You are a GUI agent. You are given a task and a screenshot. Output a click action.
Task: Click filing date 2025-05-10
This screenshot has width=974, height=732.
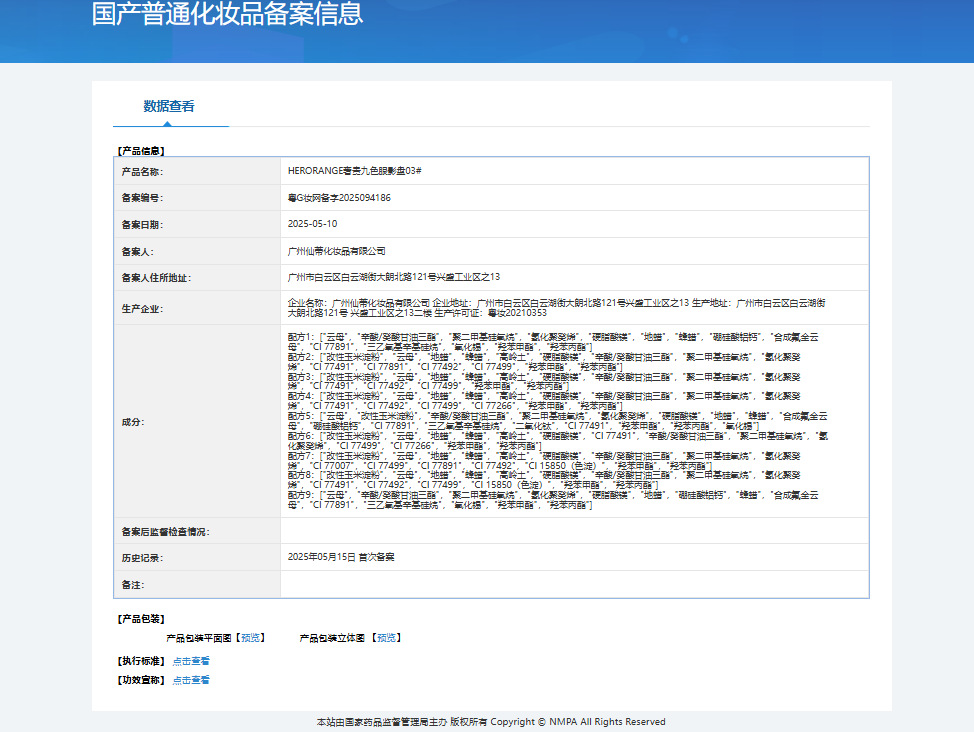click(312, 224)
